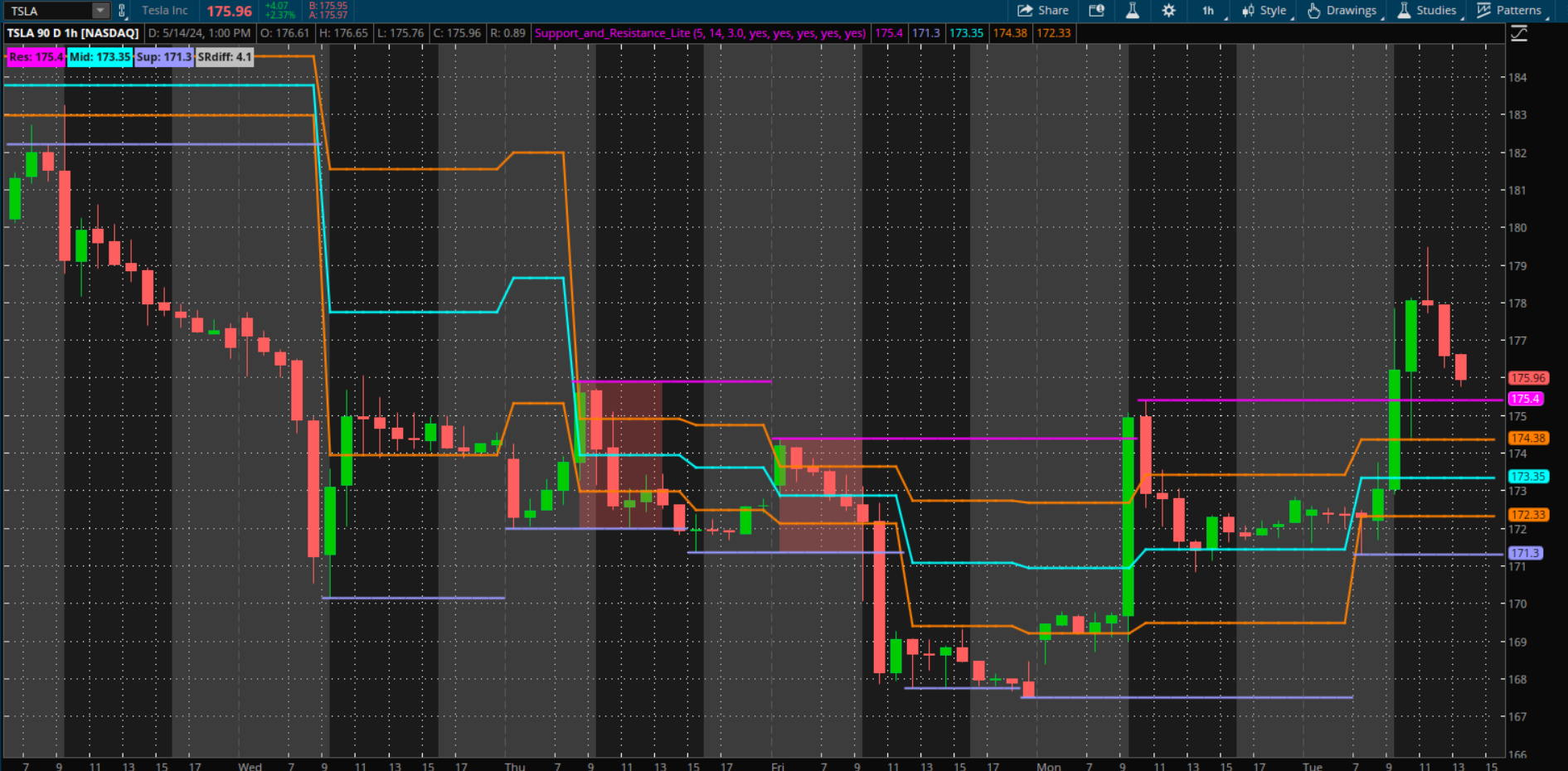Click the orange 172.33 price bubble
Image resolution: width=1568 pixels, height=771 pixels.
(x=1527, y=515)
